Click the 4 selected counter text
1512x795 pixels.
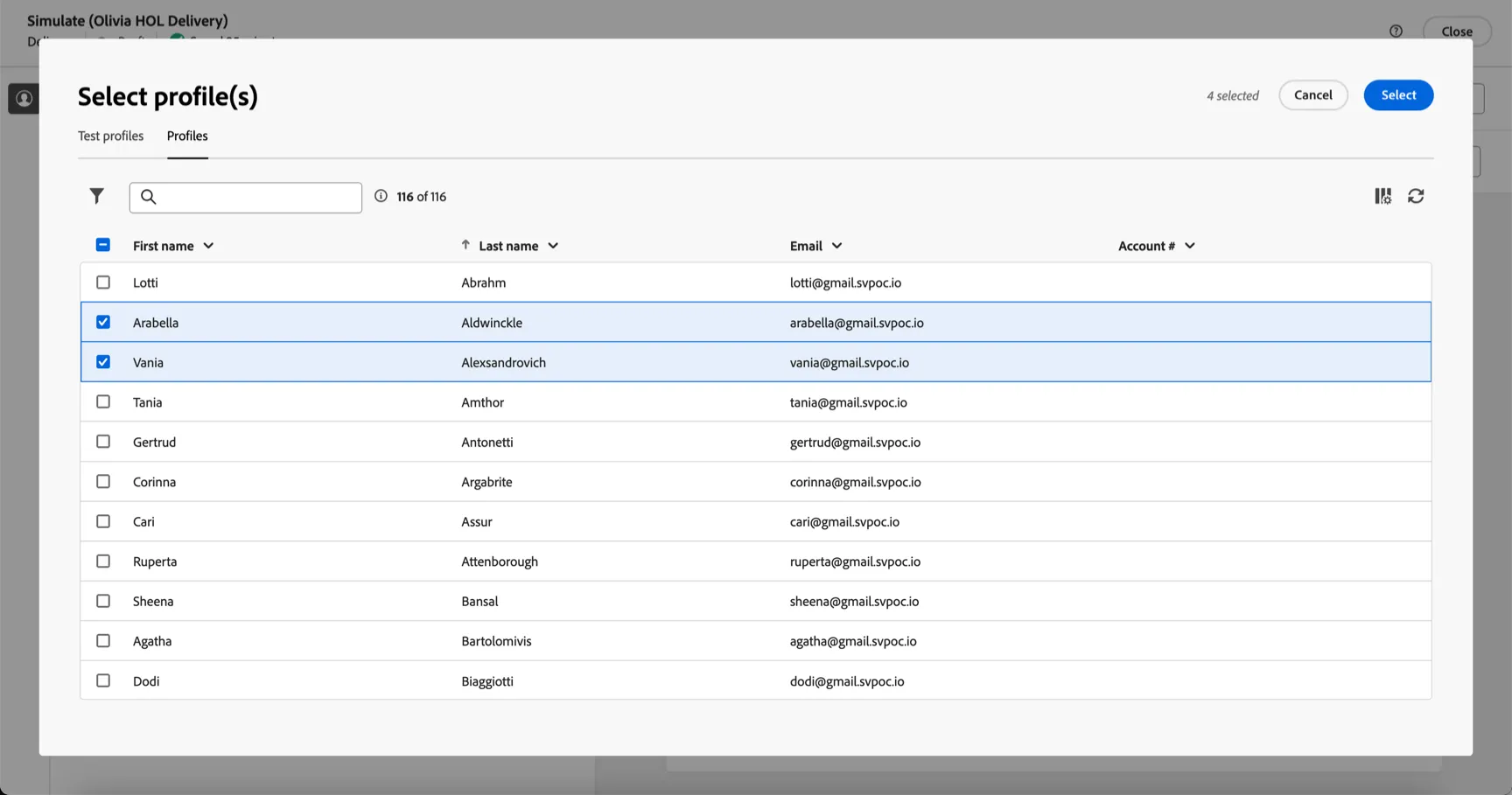1233,95
